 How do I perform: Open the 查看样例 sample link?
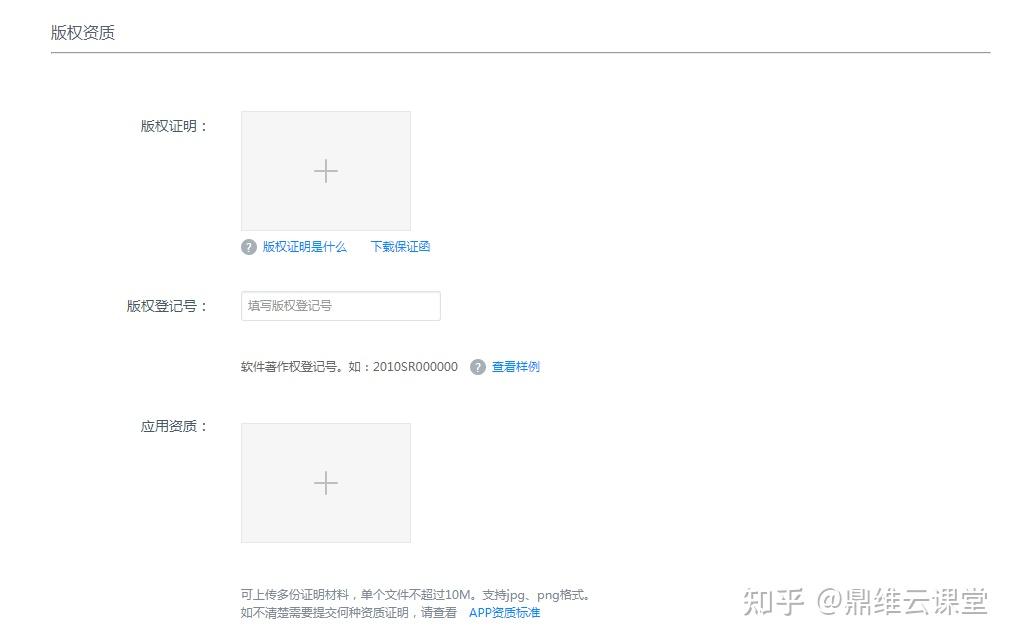[x=516, y=366]
